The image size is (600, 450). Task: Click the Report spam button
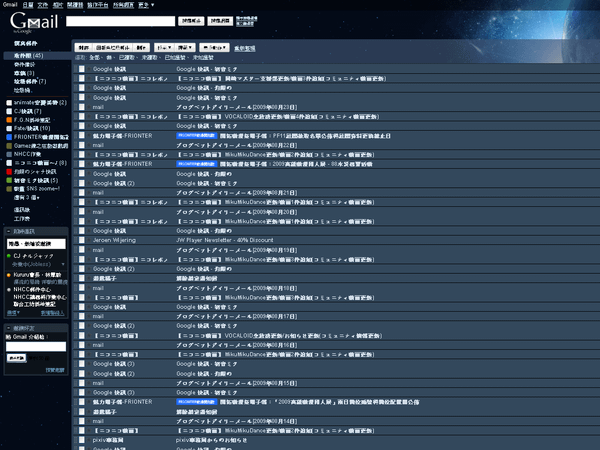[x=112, y=47]
